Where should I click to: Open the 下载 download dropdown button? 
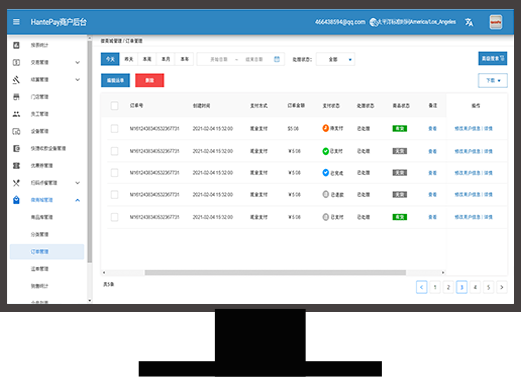click(493, 80)
